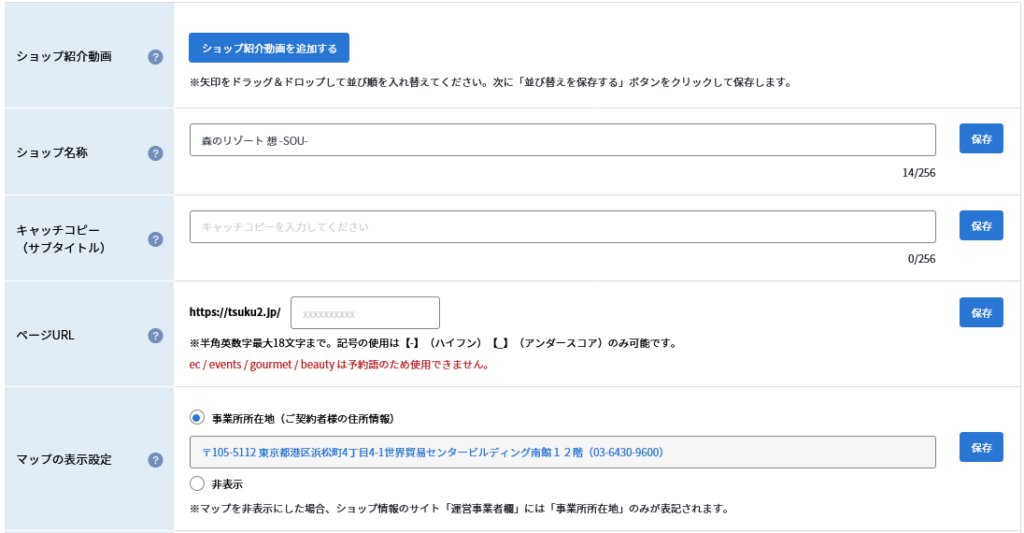
Task: Save the map display setting
Action: (x=981, y=447)
